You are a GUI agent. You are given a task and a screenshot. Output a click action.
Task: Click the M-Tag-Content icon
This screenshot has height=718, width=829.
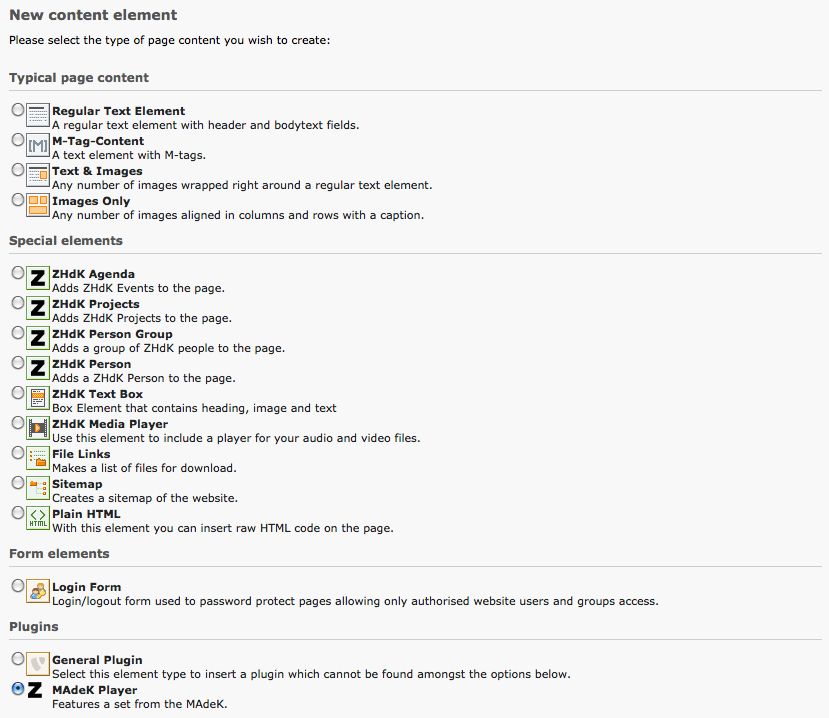pyautogui.click(x=38, y=145)
